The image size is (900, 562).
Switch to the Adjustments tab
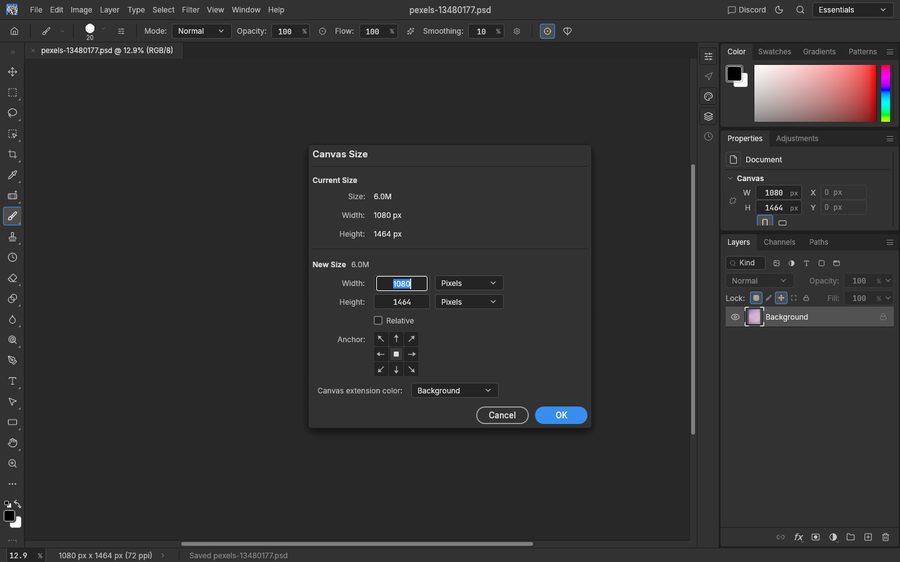click(797, 138)
